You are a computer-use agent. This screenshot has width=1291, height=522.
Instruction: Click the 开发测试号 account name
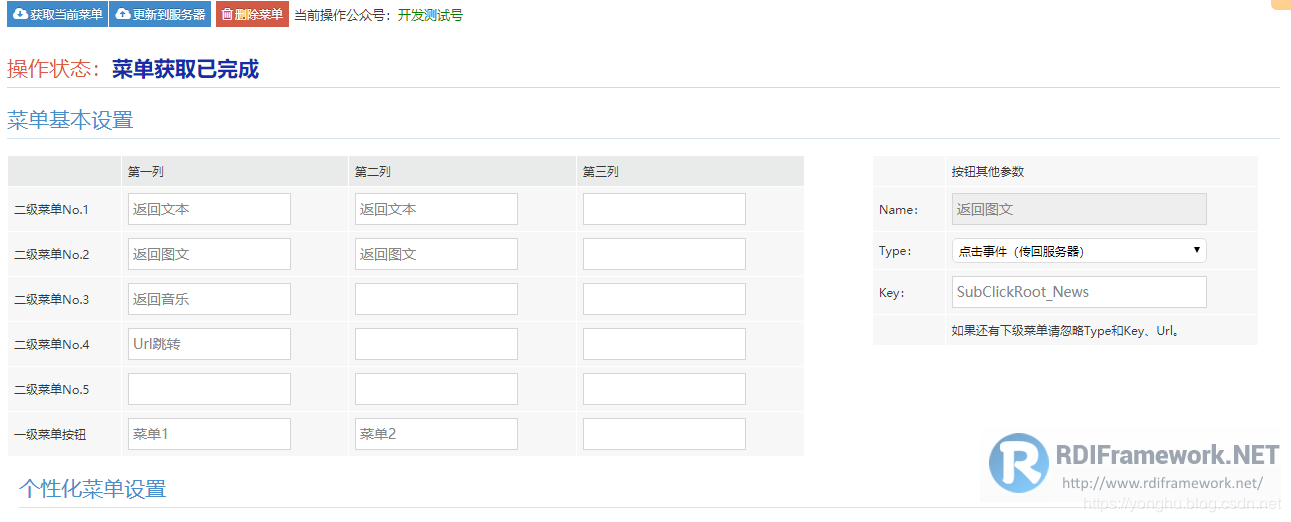pos(430,15)
